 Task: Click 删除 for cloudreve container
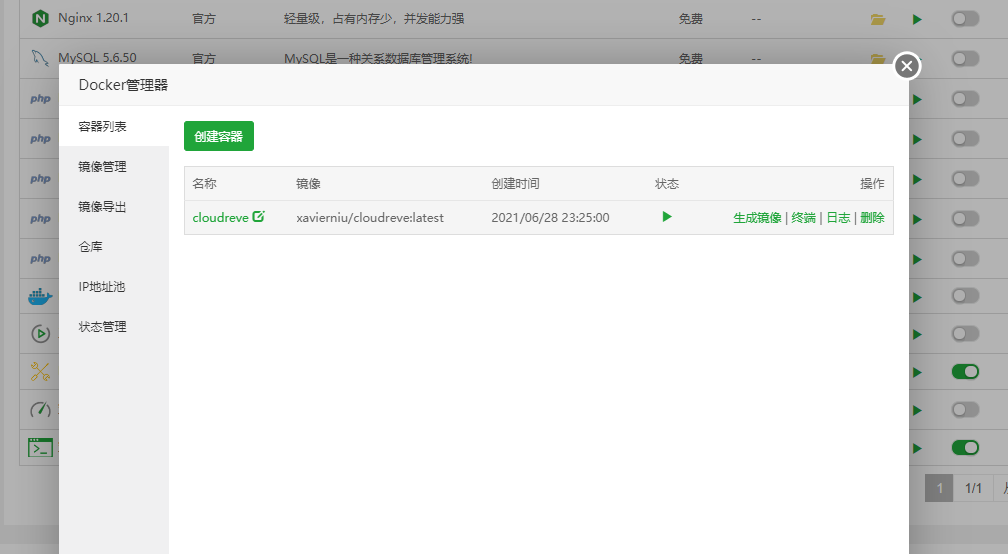pyautogui.click(x=872, y=218)
